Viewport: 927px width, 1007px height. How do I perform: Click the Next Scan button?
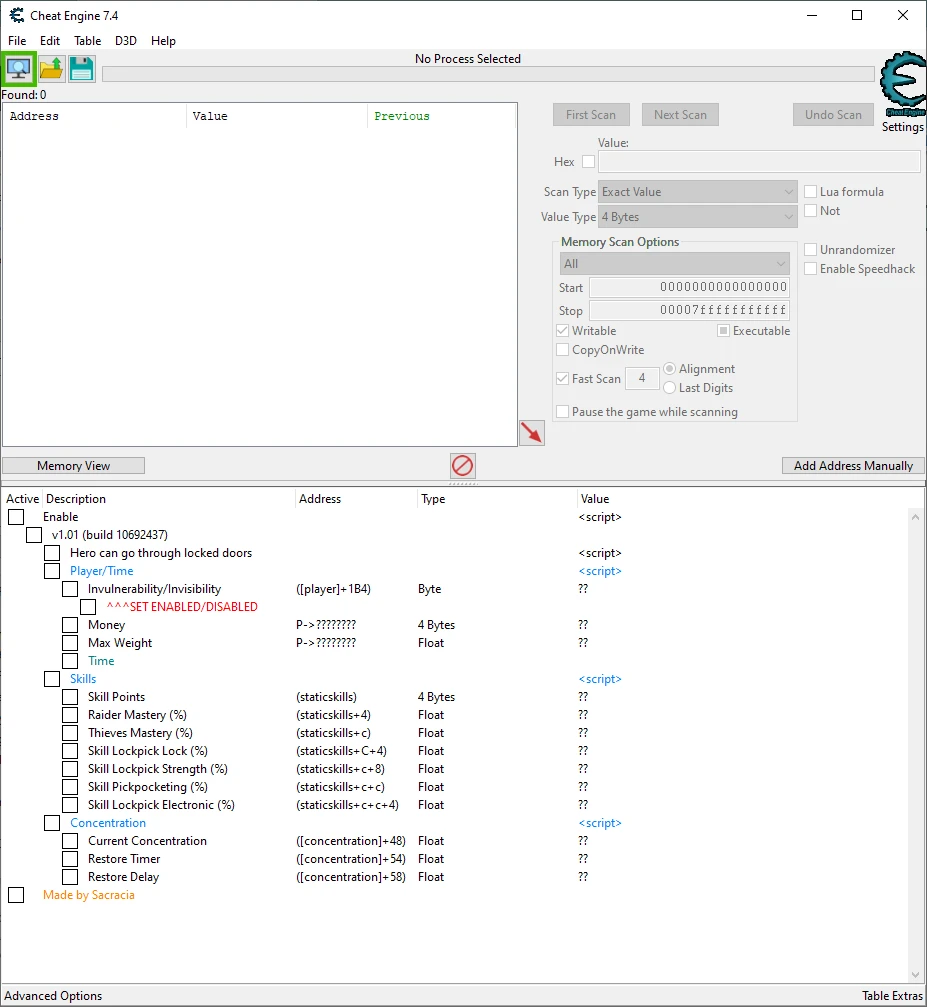pos(680,115)
